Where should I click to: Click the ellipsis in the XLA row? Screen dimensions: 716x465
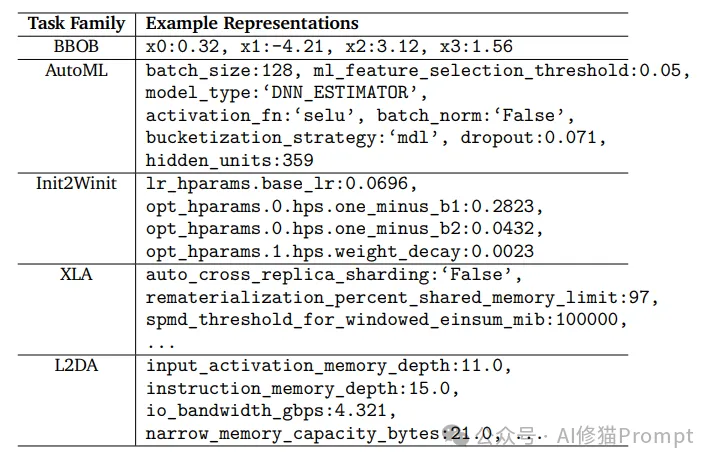pyautogui.click(x=161, y=346)
